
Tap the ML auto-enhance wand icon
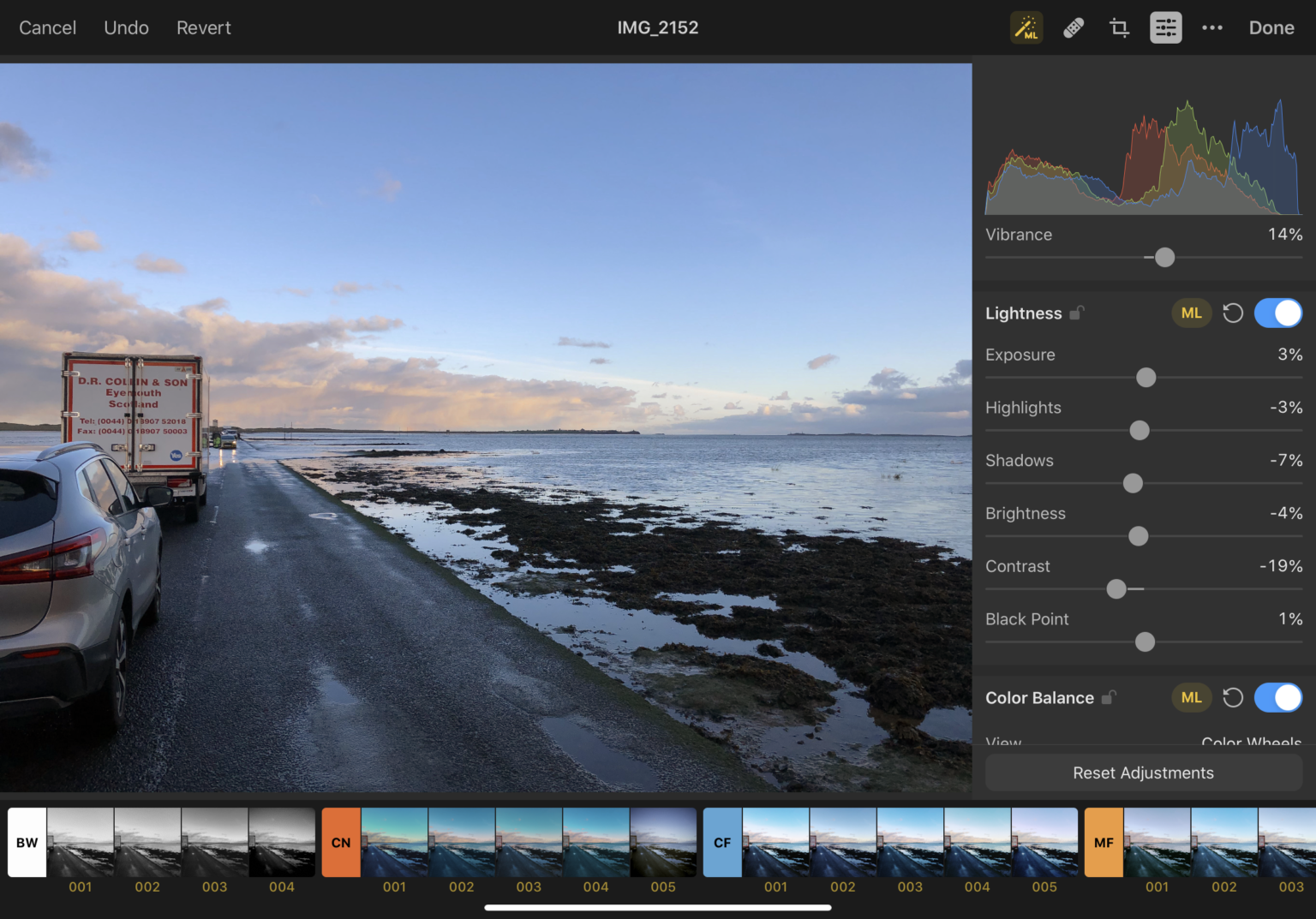(1026, 27)
